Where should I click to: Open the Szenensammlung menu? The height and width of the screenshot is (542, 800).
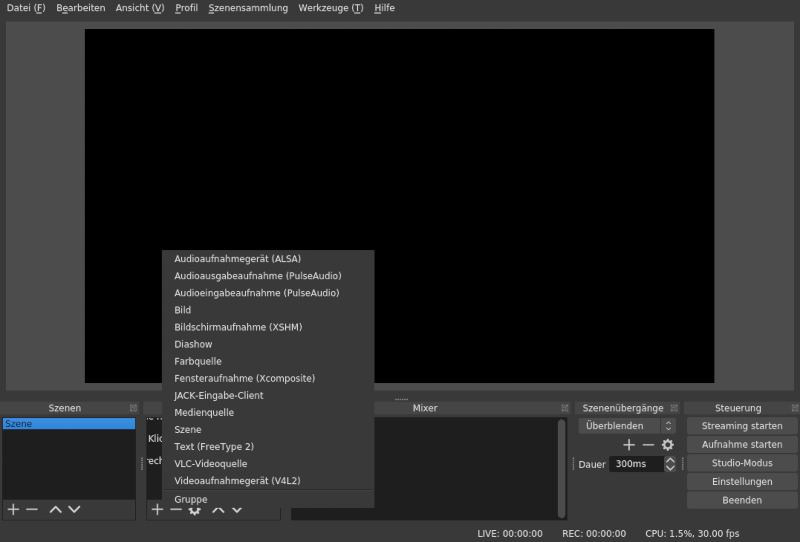pos(248,8)
